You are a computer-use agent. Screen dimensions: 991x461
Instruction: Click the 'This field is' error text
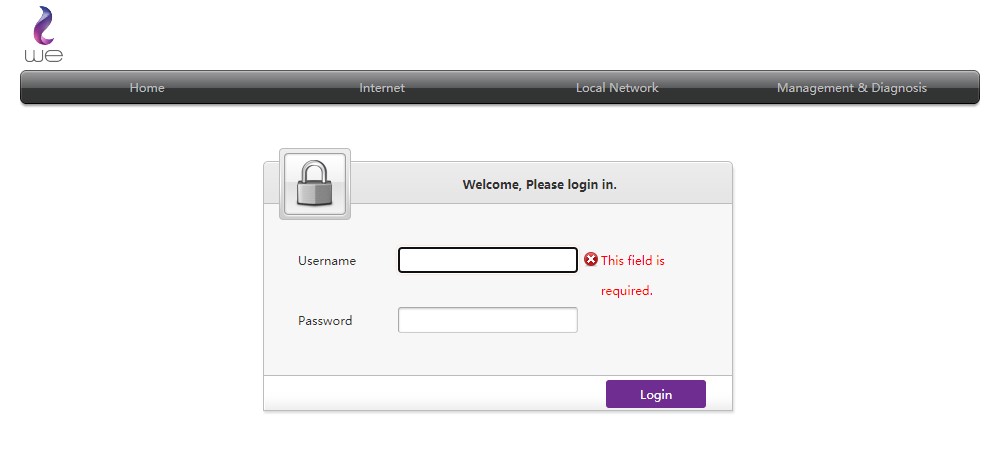[633, 261]
